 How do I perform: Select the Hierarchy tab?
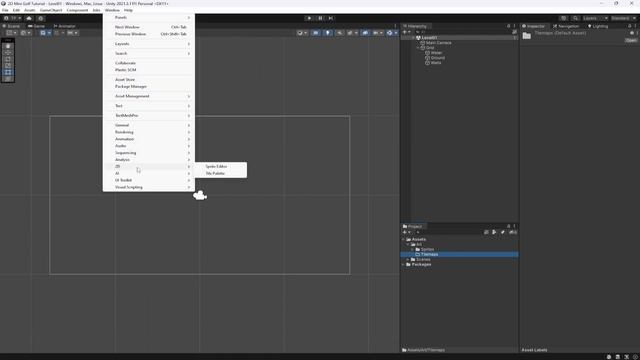pos(415,26)
